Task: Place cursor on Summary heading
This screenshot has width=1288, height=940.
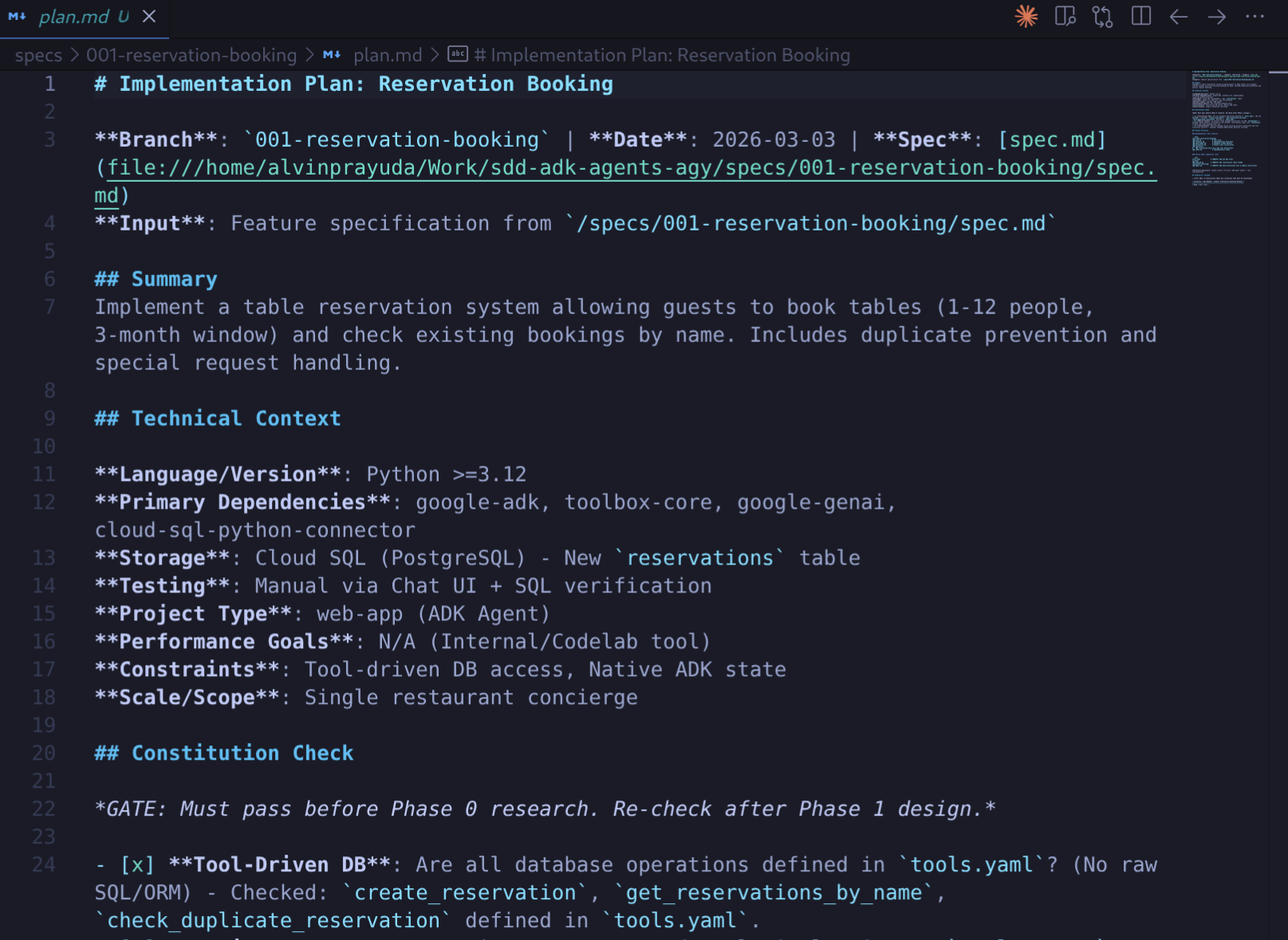Action: tap(174, 279)
